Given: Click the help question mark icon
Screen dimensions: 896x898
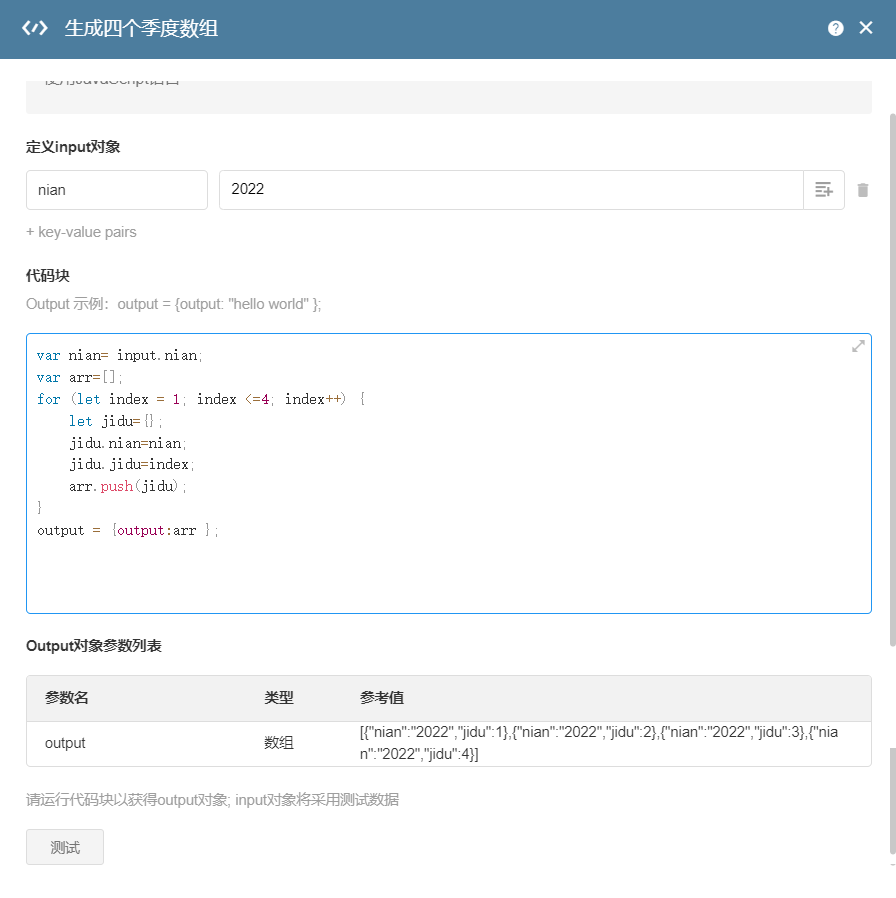Looking at the screenshot, I should coord(836,29).
